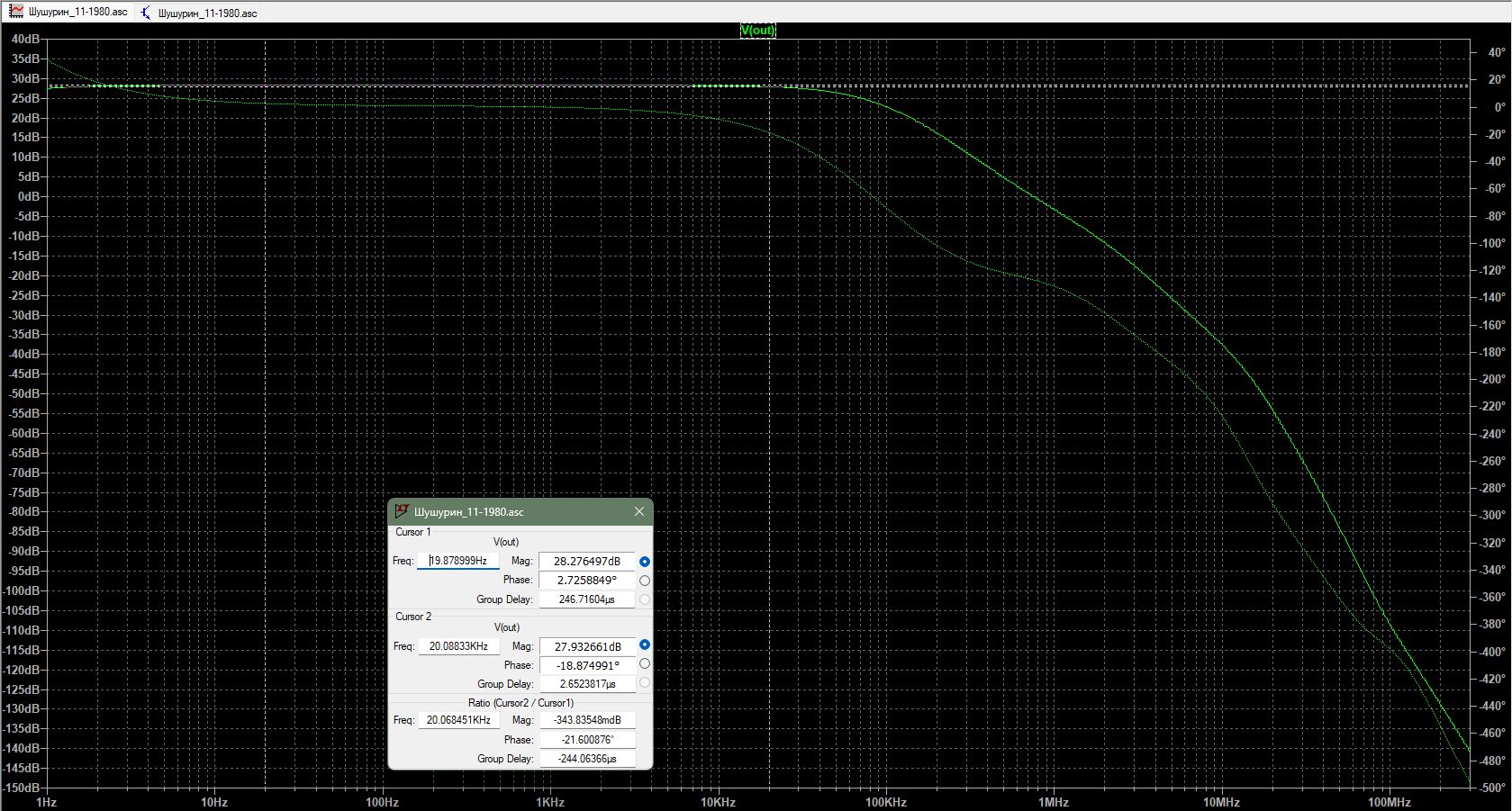This screenshot has height=811, width=1512.
Task: Click the -300° label on the phase axis
Action: [x=1492, y=516]
